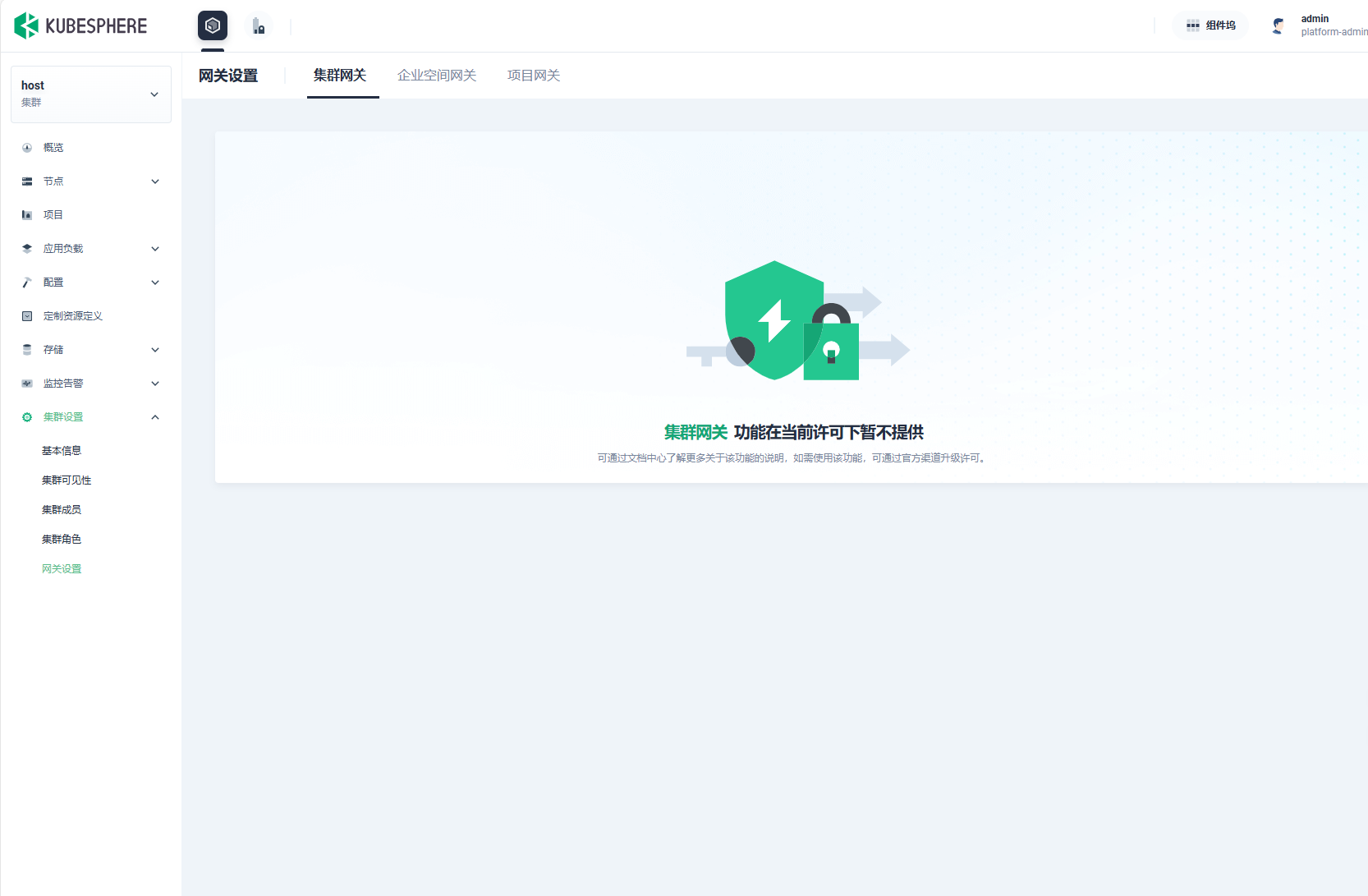Open the workspace building icon in header
The width and height of the screenshot is (1368, 896).
259,26
